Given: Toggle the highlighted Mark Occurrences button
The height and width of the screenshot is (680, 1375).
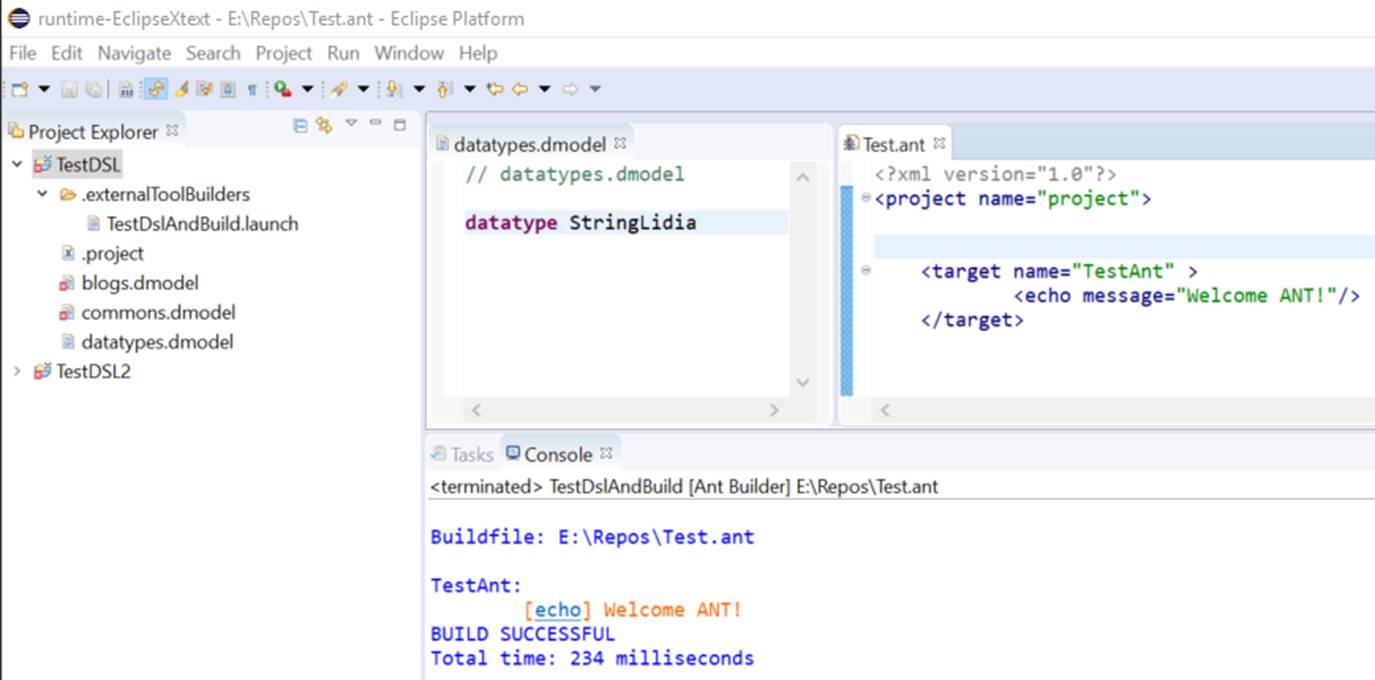Looking at the screenshot, I should click(156, 89).
